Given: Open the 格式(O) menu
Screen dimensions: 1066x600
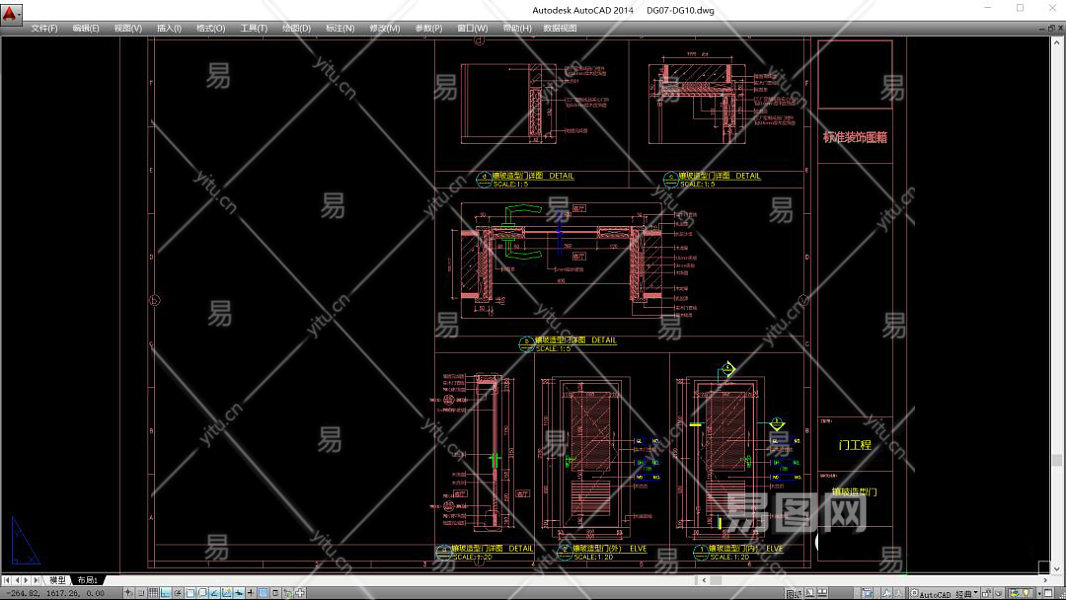Looking at the screenshot, I should (x=211, y=28).
